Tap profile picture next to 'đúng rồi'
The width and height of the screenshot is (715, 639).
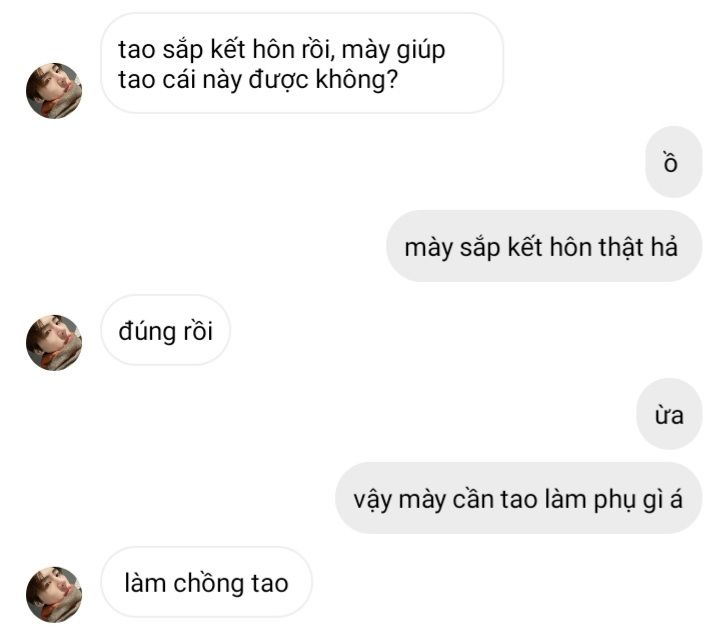click(54, 343)
